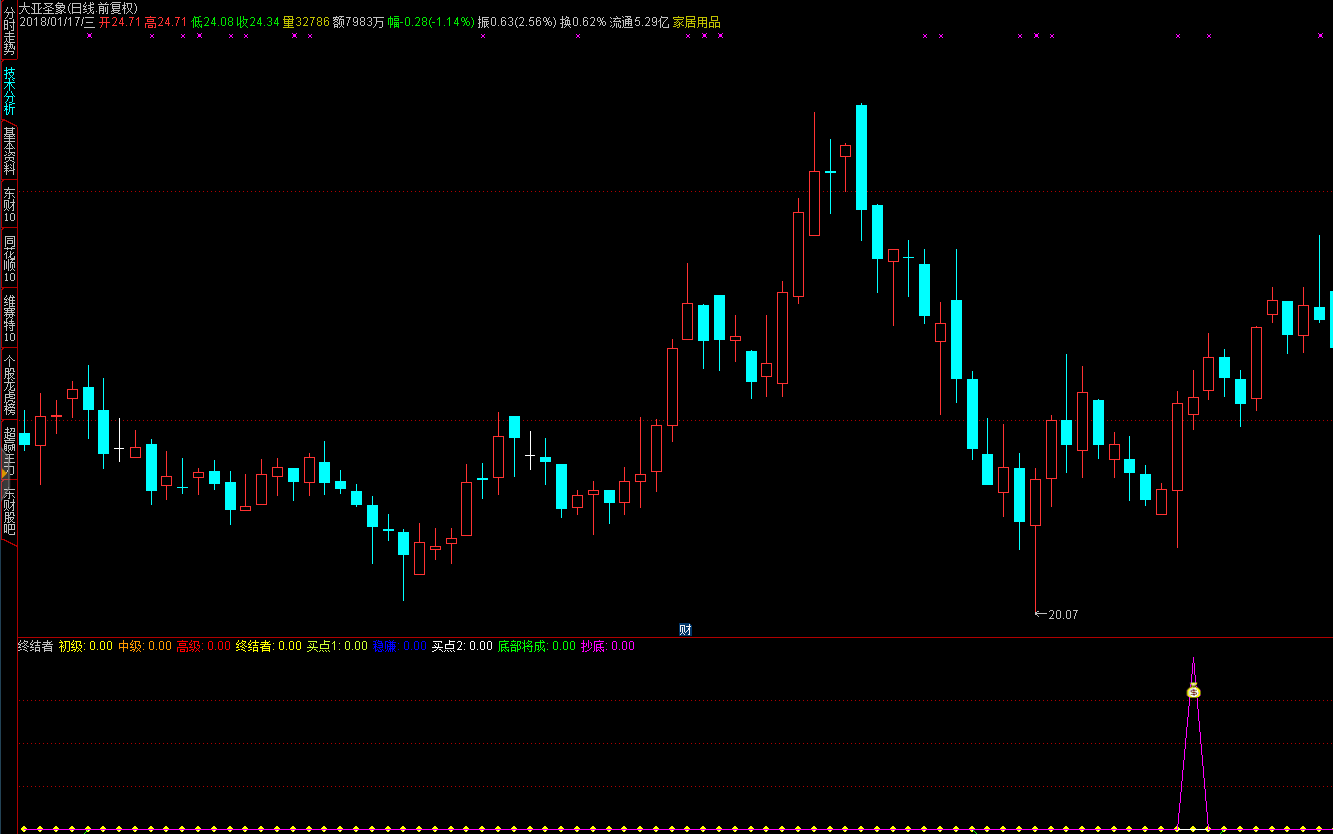The width and height of the screenshot is (1333, 834).
Task: Click the 中级: 0.00 indicator value
Action: pos(145,646)
